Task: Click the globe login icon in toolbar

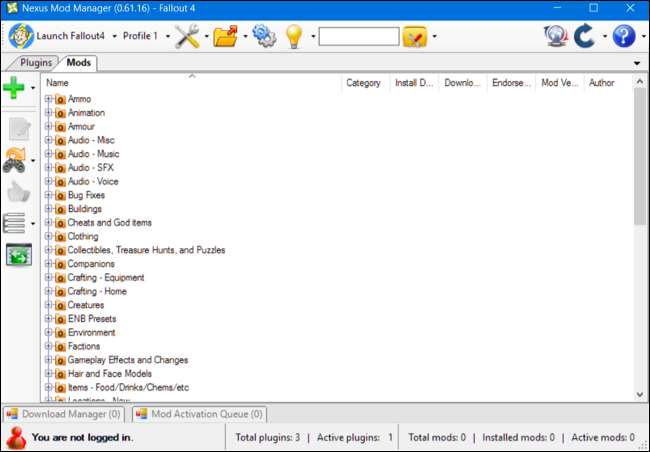Action: (555, 37)
